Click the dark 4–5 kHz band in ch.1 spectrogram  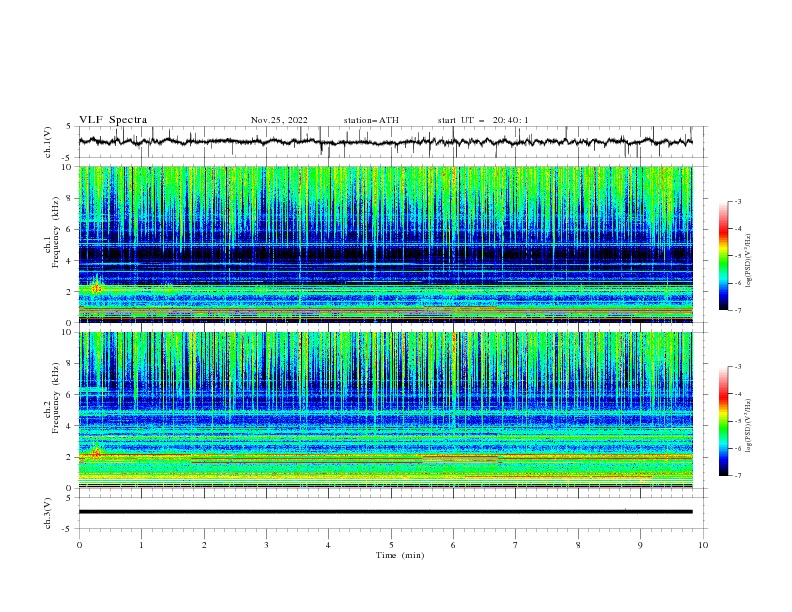click(x=385, y=253)
